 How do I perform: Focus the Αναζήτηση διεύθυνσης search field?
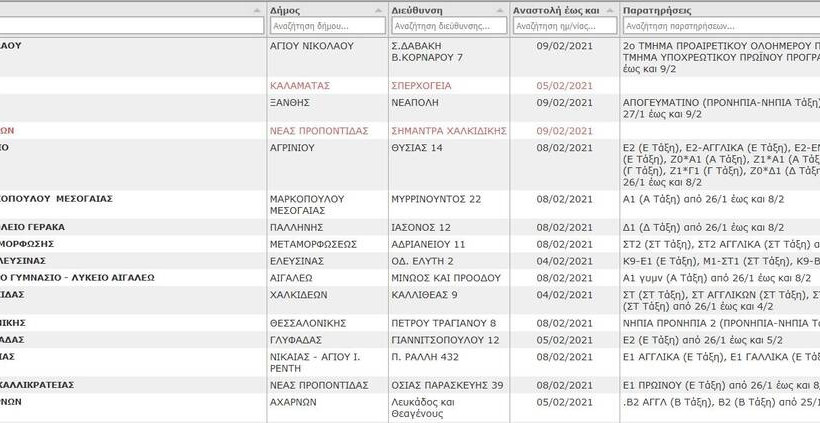point(448,26)
